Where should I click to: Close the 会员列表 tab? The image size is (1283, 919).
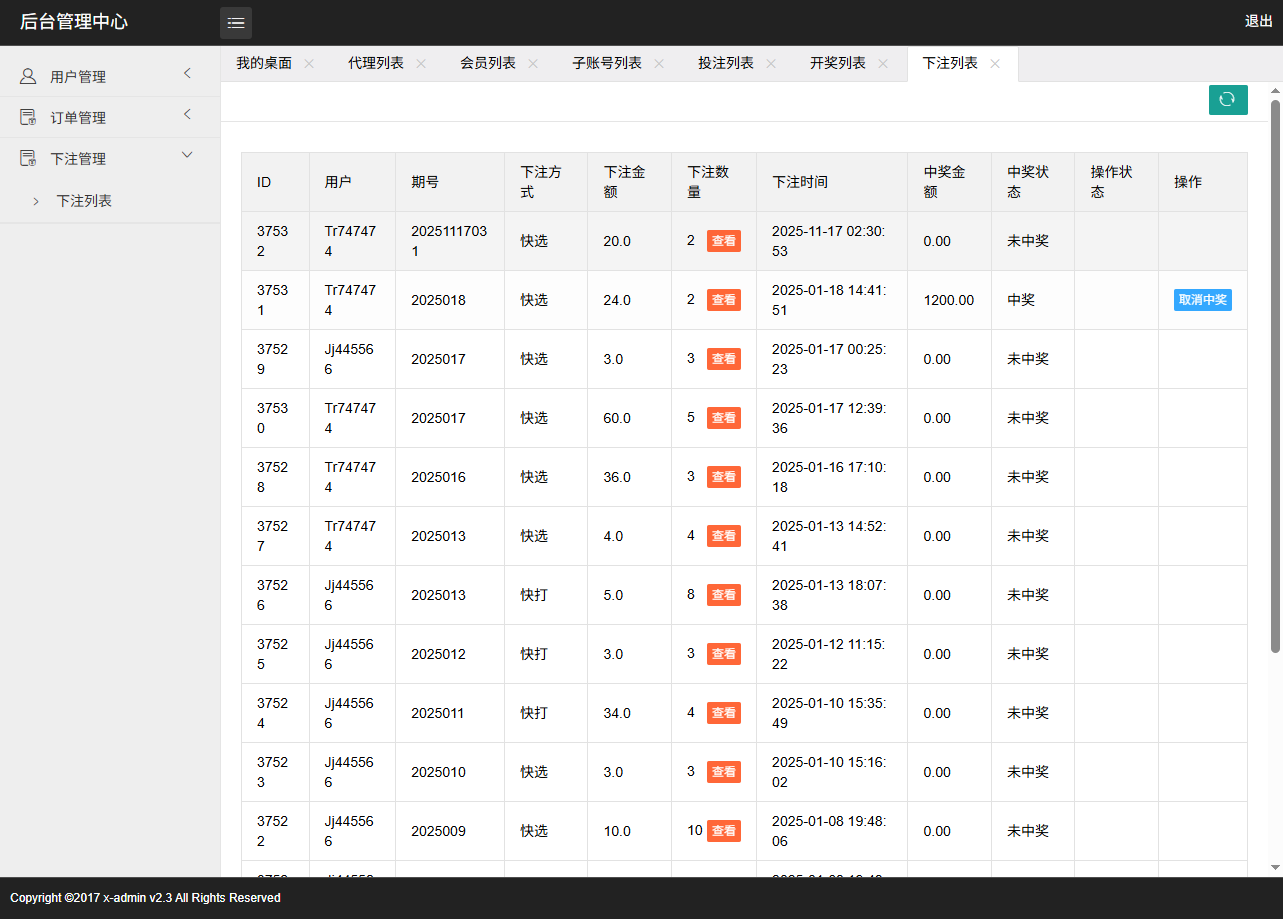click(x=532, y=62)
